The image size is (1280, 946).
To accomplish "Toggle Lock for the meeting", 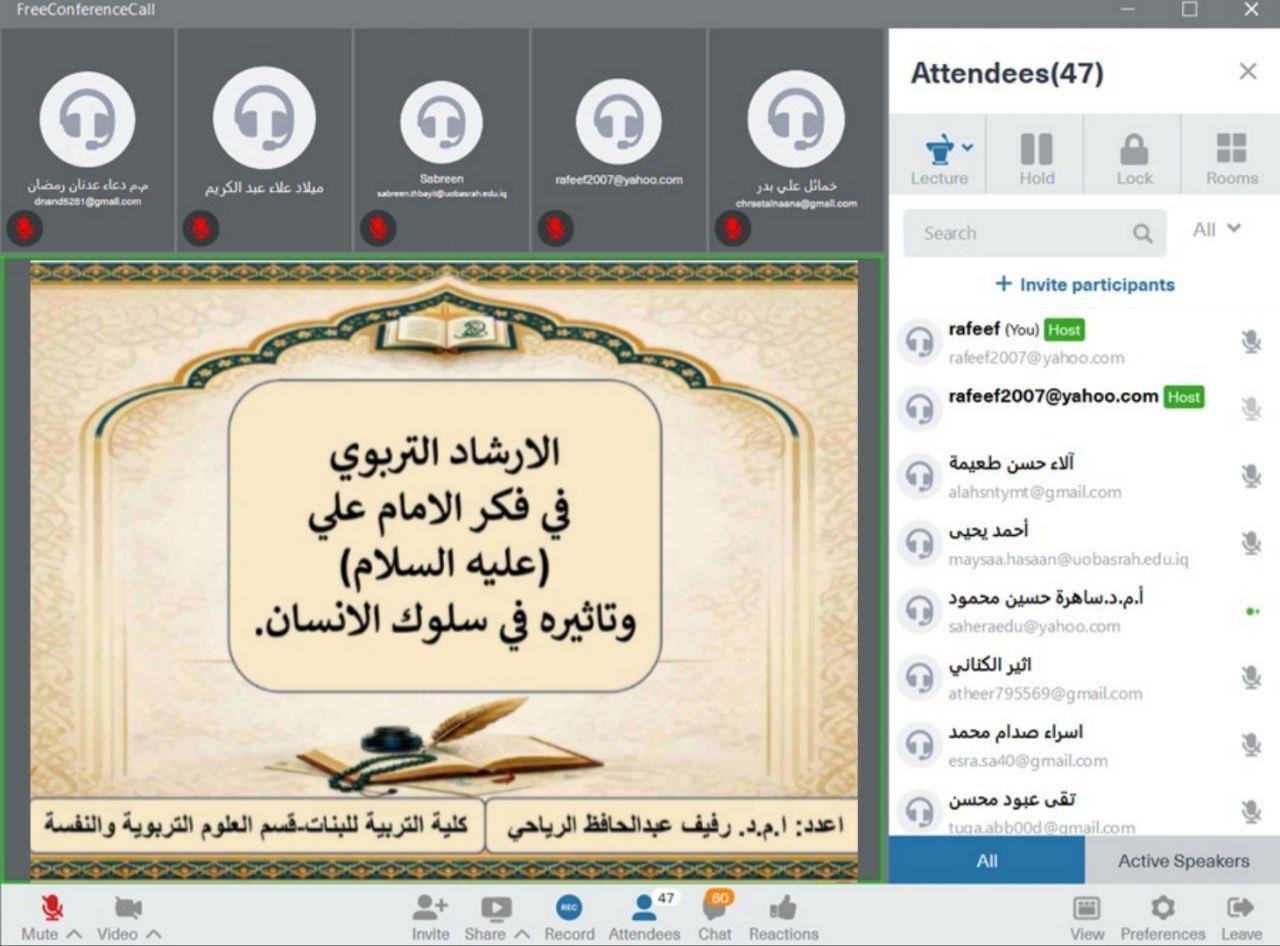I will click(1134, 154).
